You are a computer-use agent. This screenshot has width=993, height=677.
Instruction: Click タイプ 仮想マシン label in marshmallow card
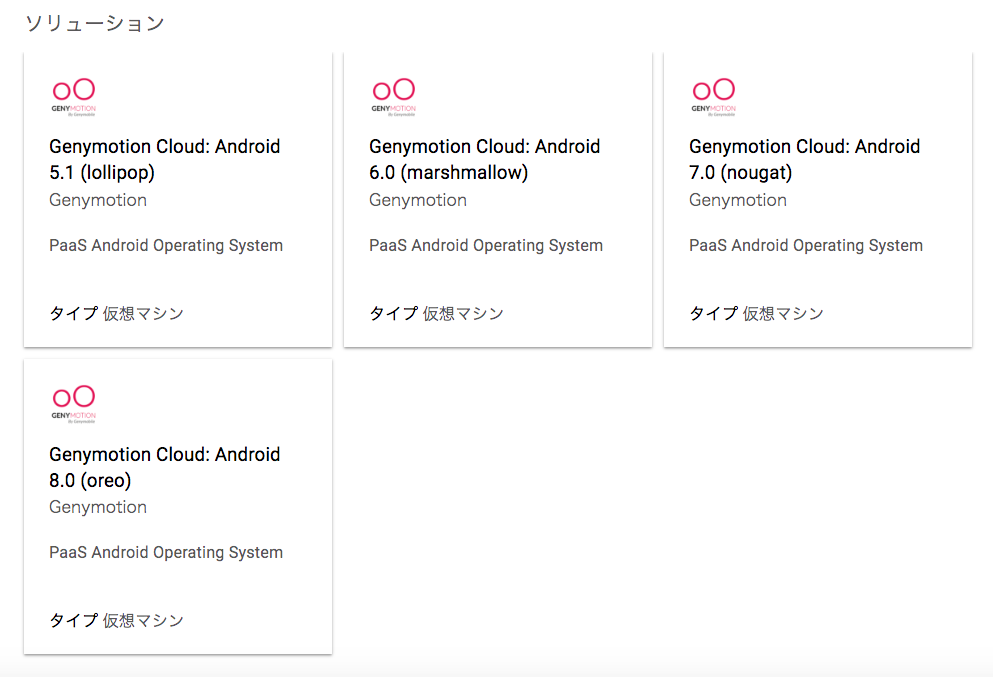pyautogui.click(x=436, y=313)
